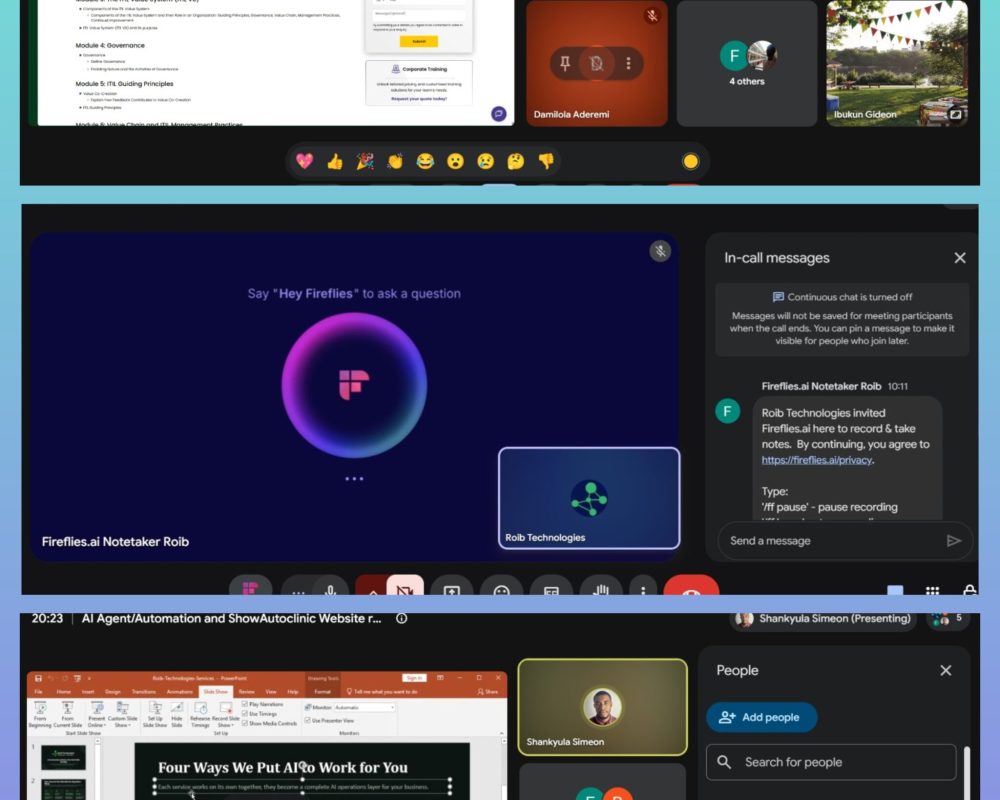
Task: Send the thinking face reaction
Action: [516, 161]
